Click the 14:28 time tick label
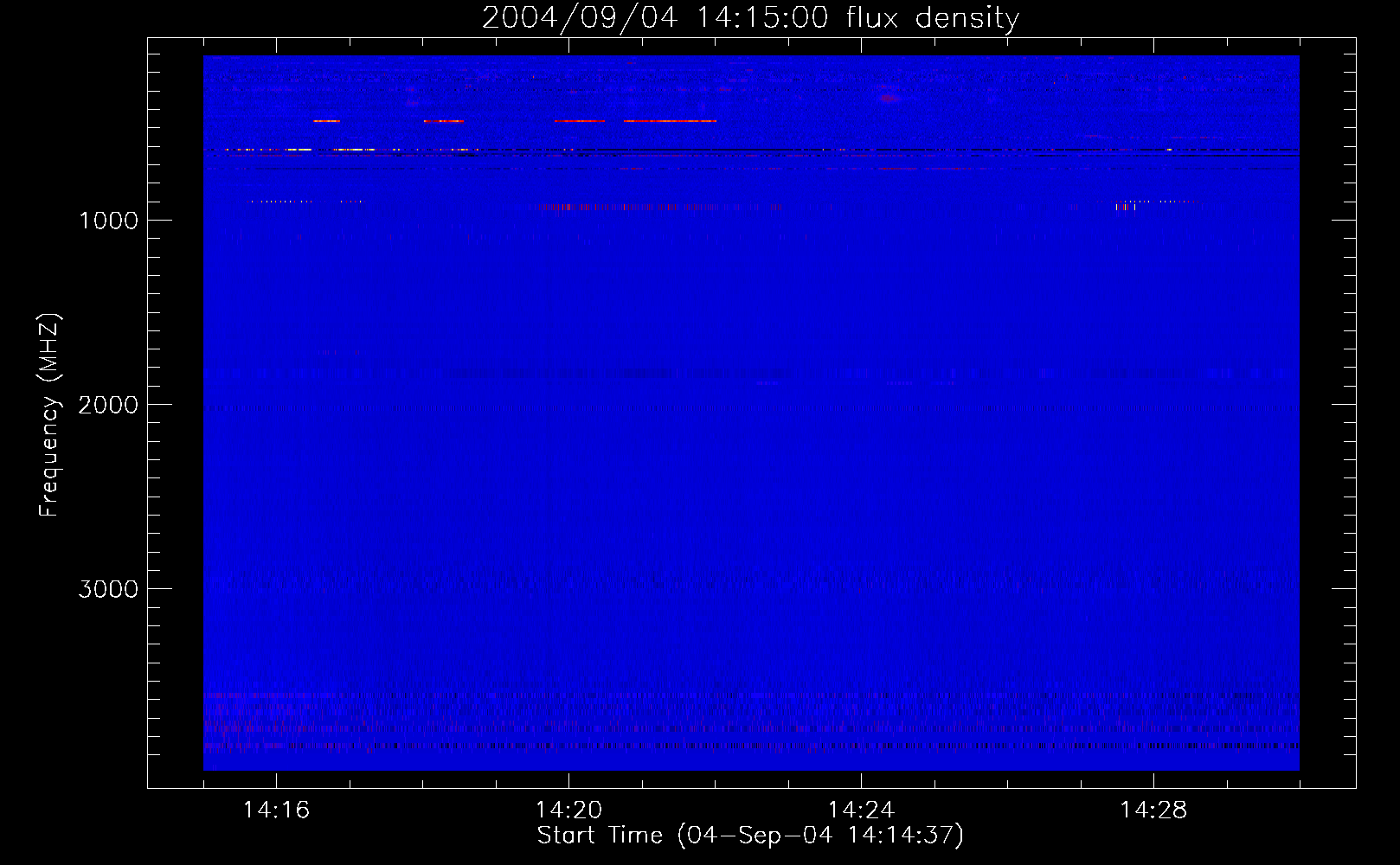The height and width of the screenshot is (865, 1400). click(x=1153, y=810)
